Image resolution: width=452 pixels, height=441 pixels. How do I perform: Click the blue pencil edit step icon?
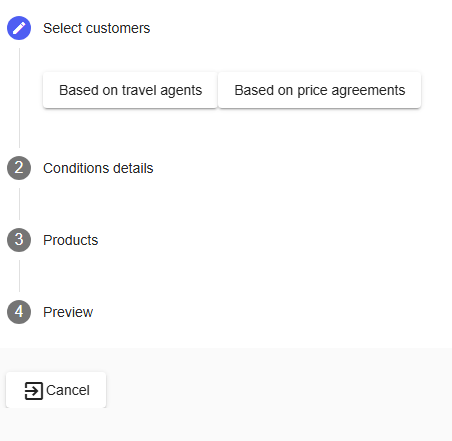(19, 28)
